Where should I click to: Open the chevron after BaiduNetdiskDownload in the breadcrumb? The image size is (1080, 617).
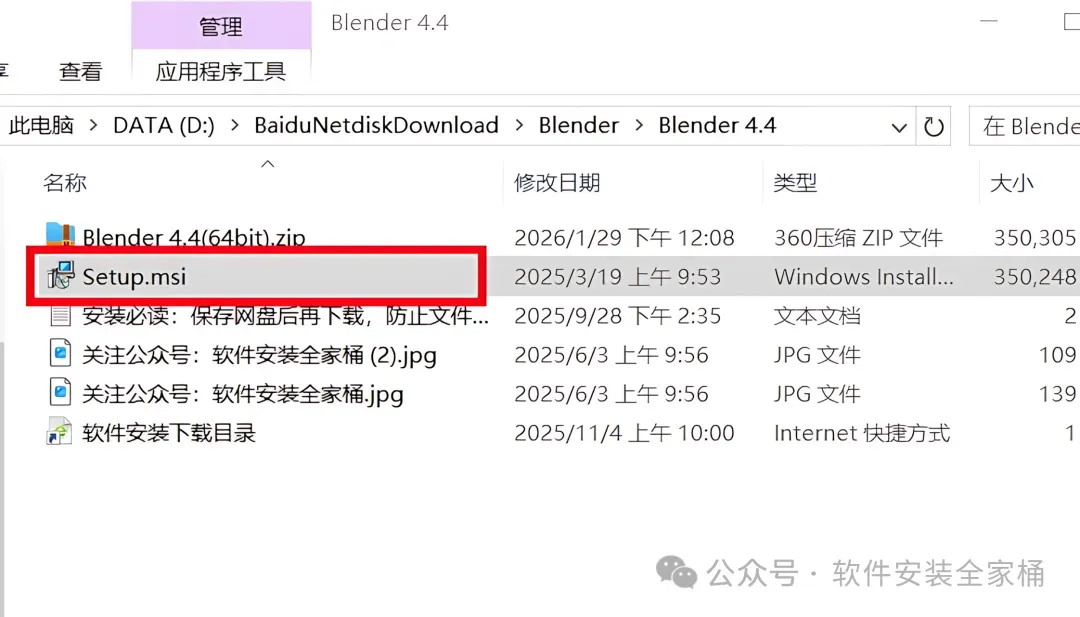(x=519, y=126)
